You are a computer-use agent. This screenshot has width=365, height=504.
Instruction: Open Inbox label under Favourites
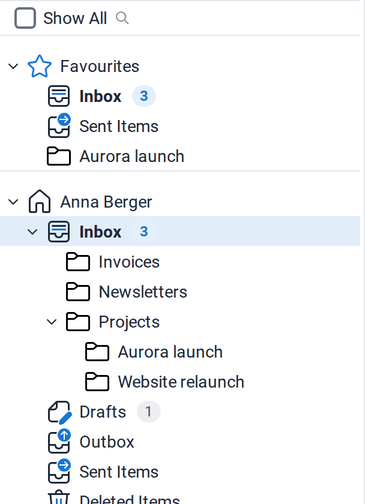100,96
